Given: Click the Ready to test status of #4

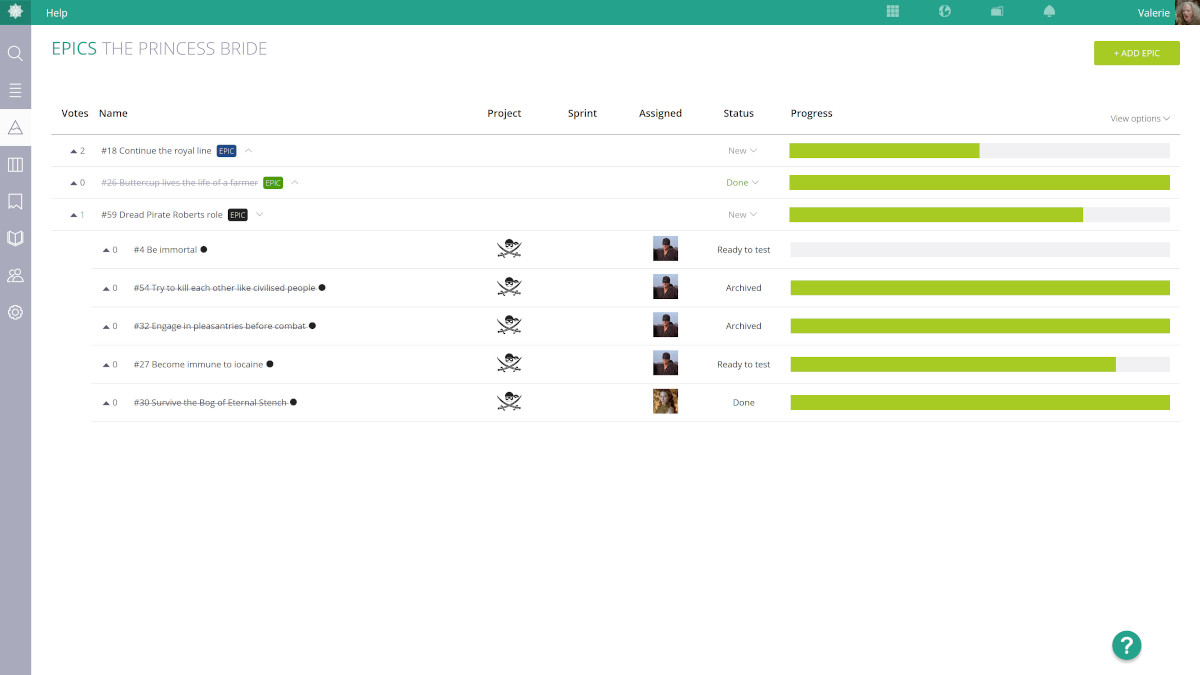Looking at the screenshot, I should click(x=744, y=250).
